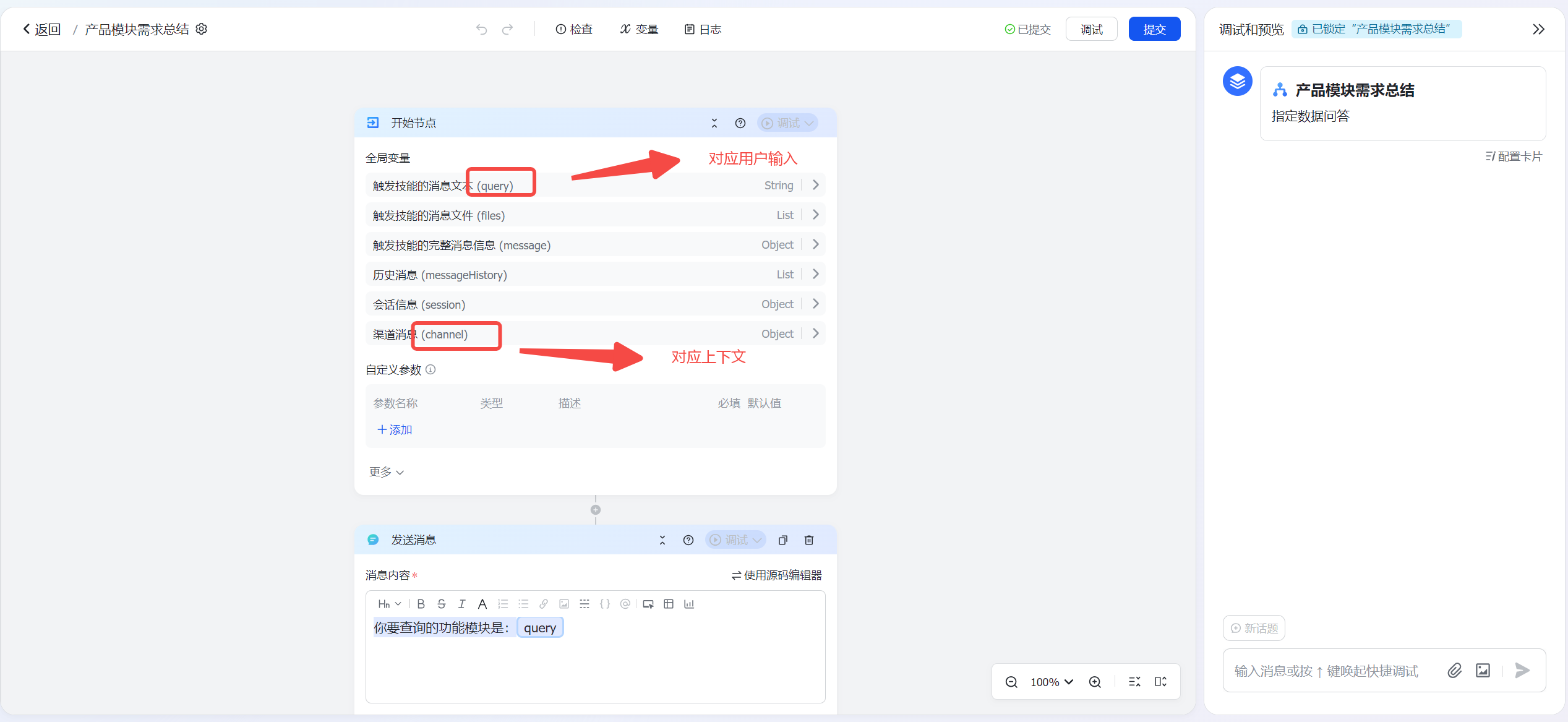Open help for 开始节点 node
The height and width of the screenshot is (722, 1568).
point(740,123)
